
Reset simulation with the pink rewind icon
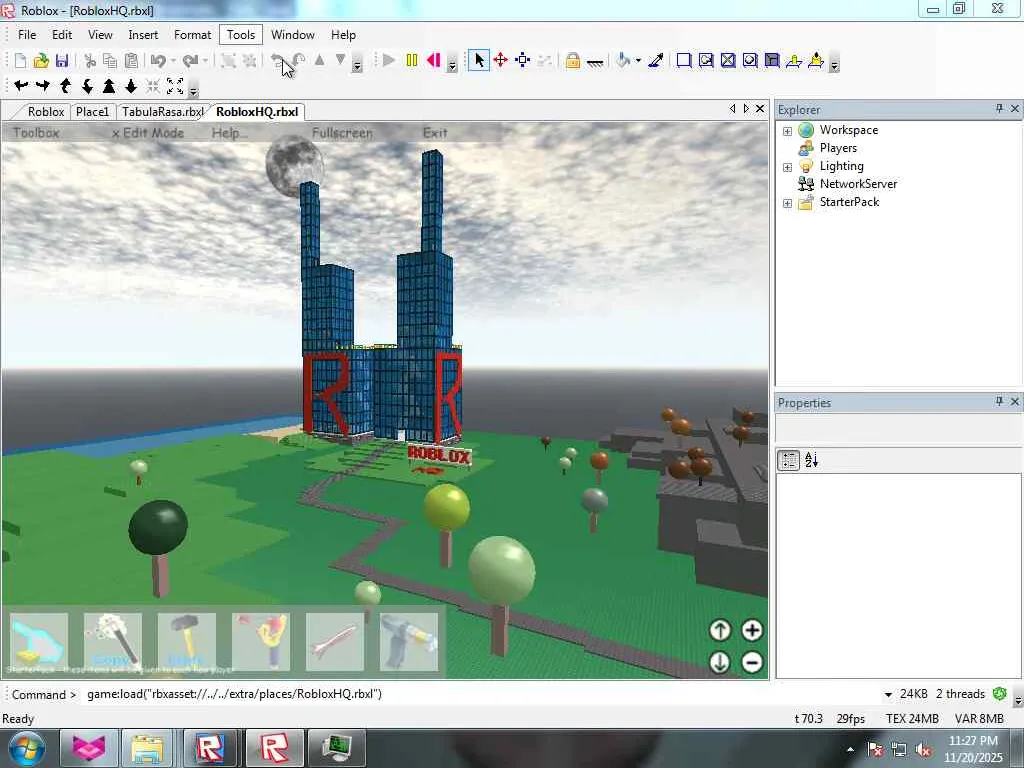pos(434,61)
